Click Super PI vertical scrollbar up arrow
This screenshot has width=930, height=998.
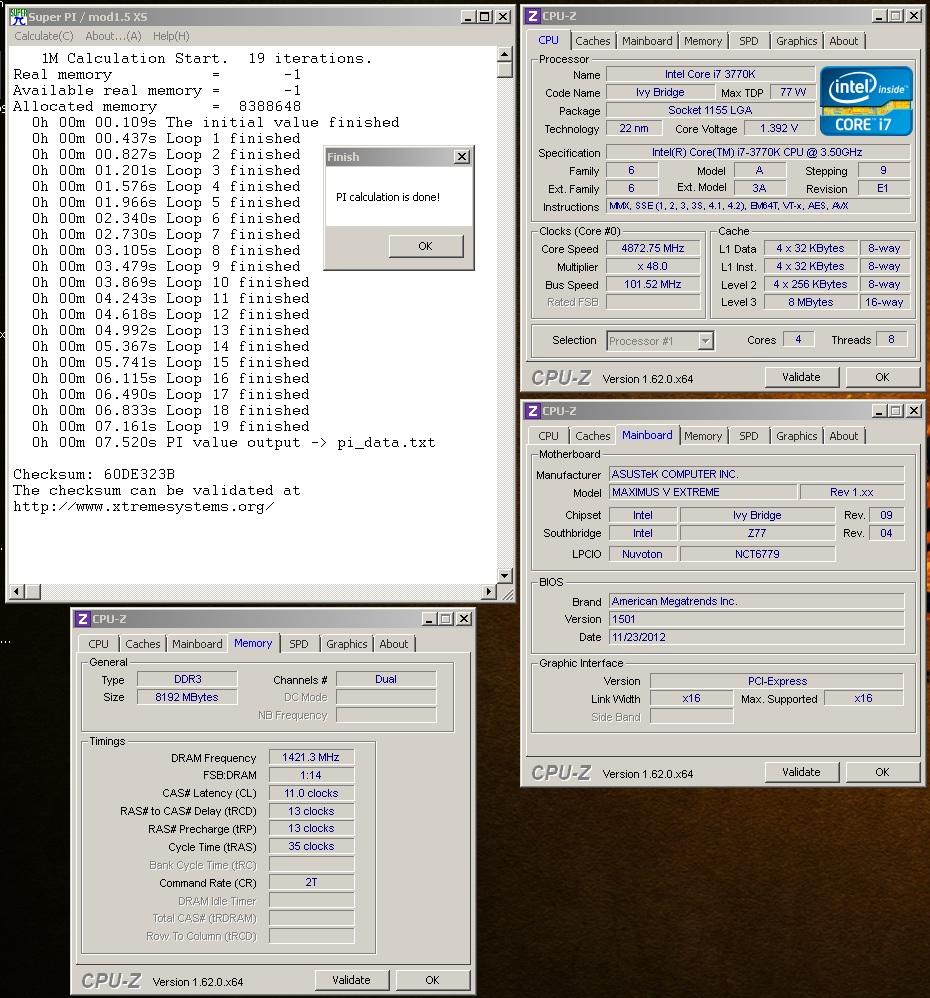coord(505,54)
